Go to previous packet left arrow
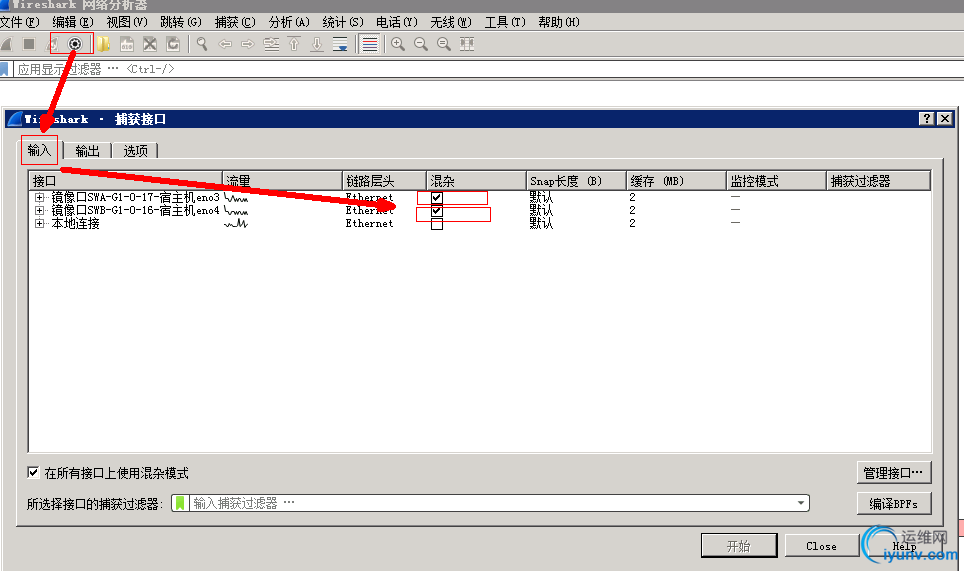Viewport: 964px width, 571px height. pos(225,44)
